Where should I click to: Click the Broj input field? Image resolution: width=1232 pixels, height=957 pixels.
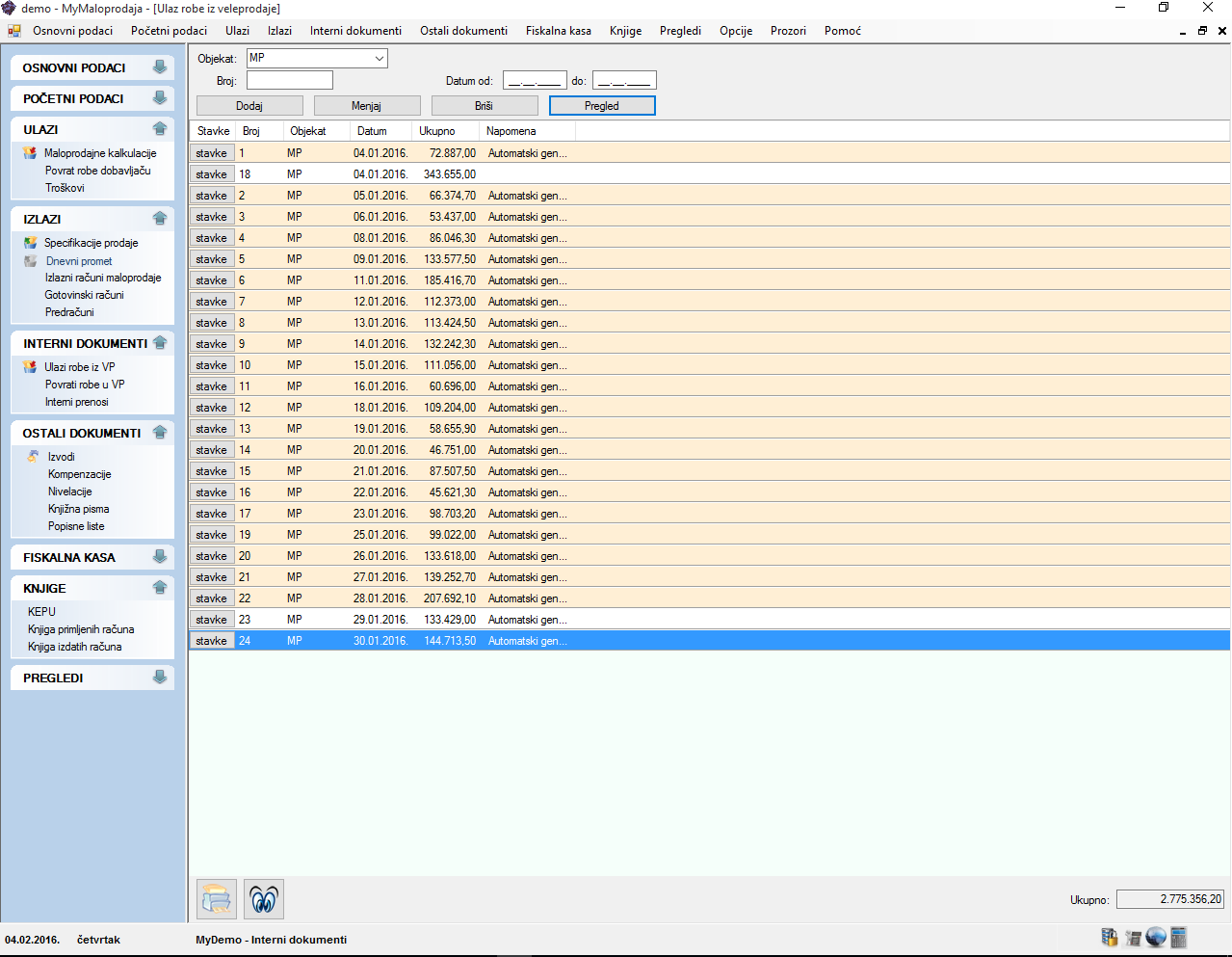[x=290, y=81]
